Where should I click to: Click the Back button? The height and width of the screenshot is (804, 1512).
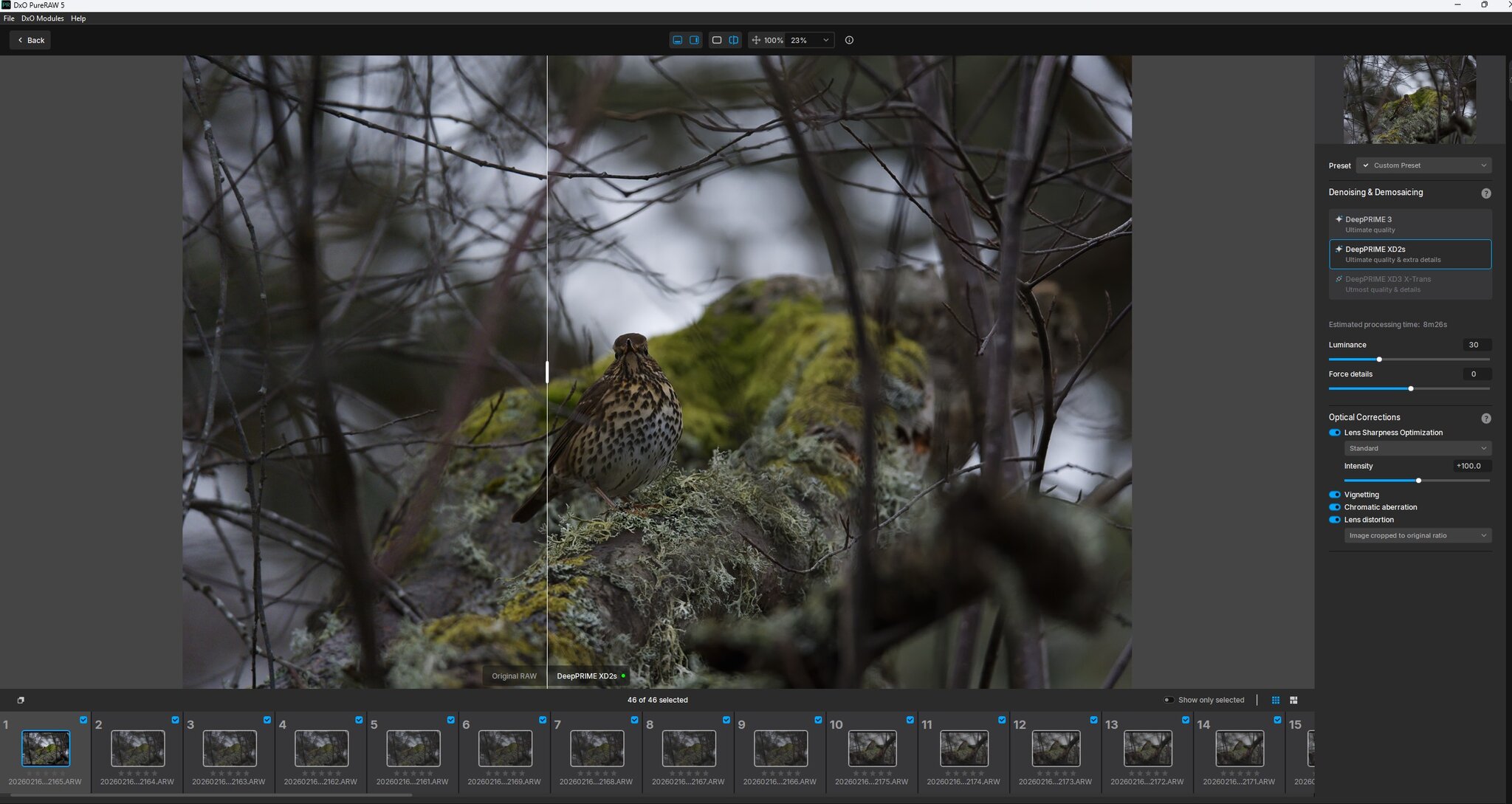tap(30, 41)
